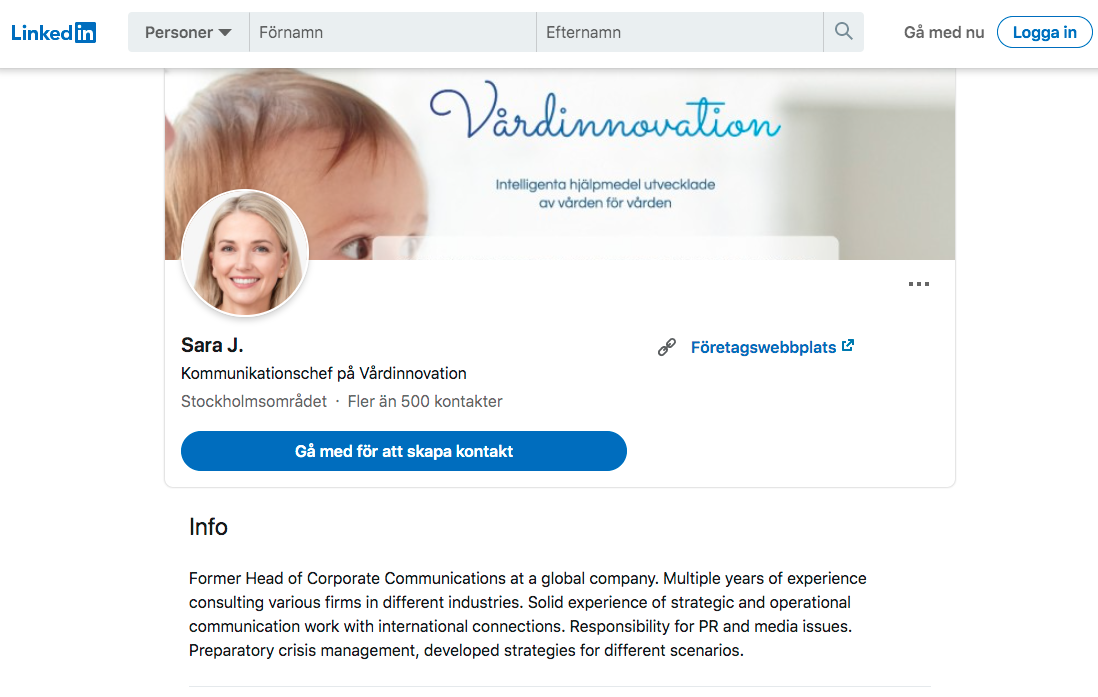Click the Förnamn input field

click(x=393, y=32)
